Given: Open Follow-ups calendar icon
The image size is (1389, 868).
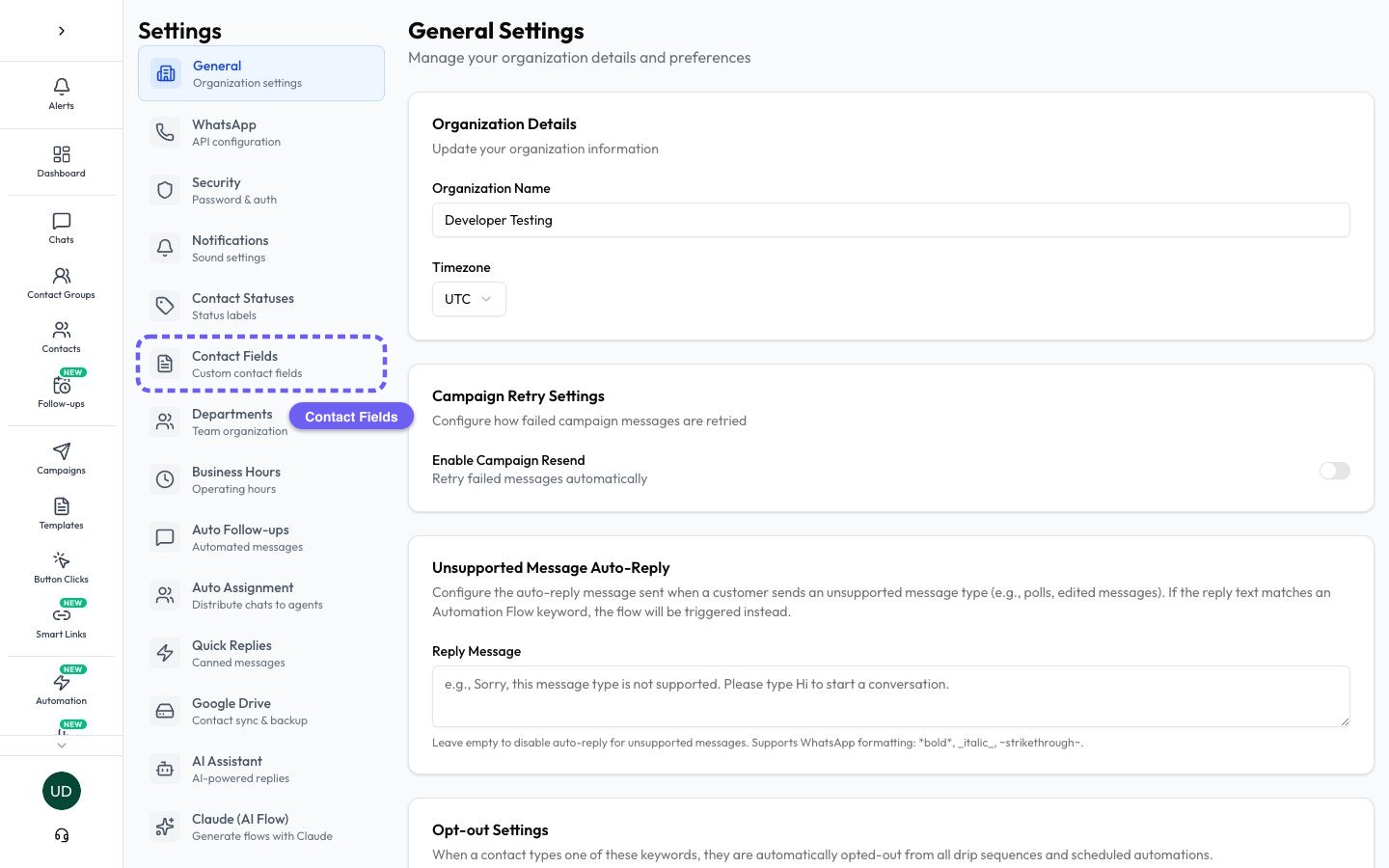Looking at the screenshot, I should click(62, 385).
